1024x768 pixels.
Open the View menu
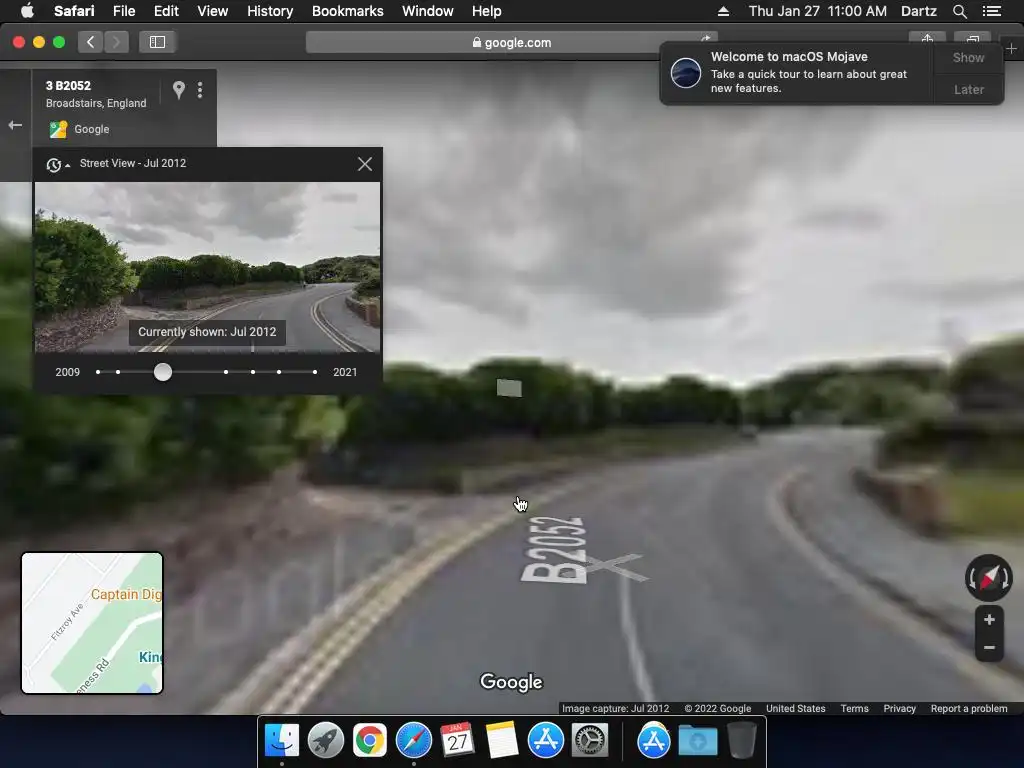212,11
